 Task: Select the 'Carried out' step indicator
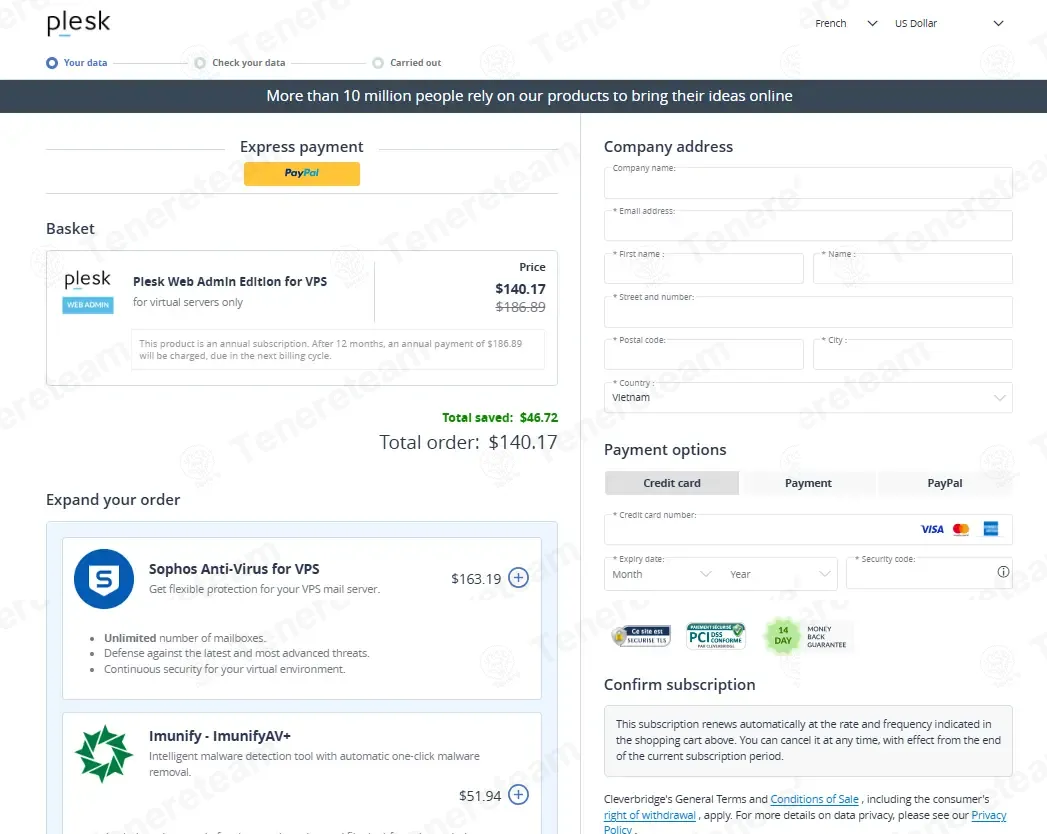click(407, 63)
